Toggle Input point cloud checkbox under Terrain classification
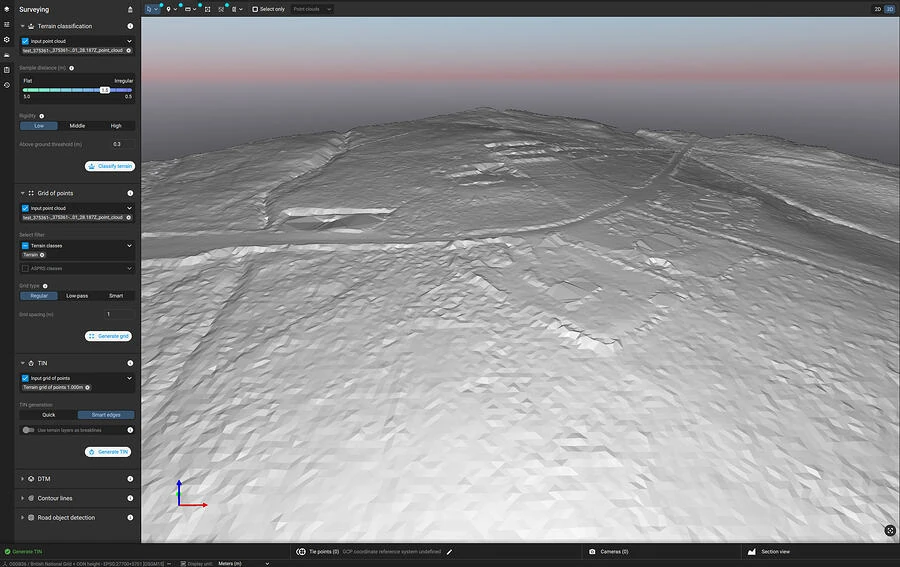 pyautogui.click(x=25, y=41)
